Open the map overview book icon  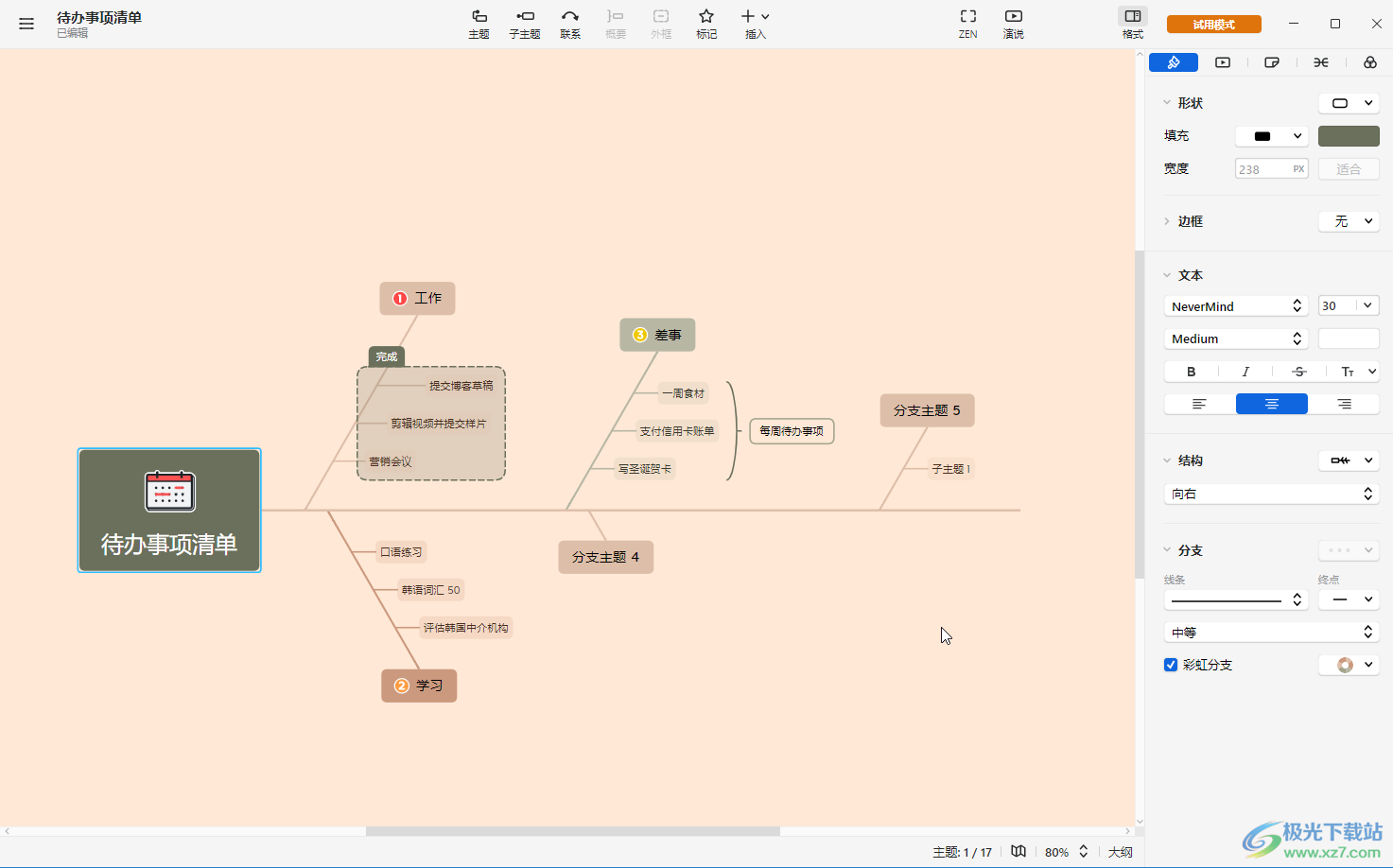(x=1019, y=852)
